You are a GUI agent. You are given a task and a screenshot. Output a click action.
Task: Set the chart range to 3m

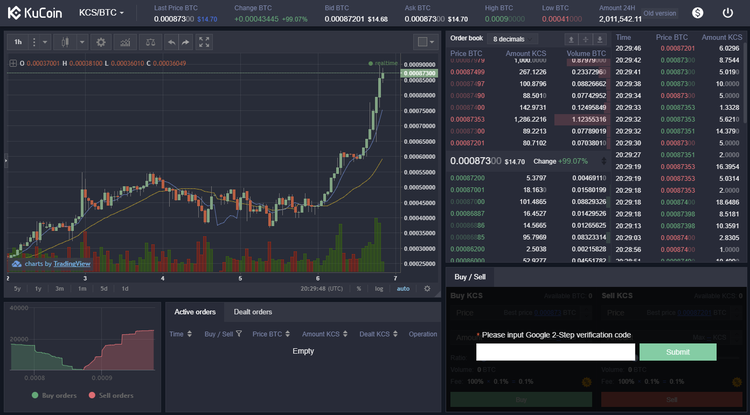click(x=59, y=289)
